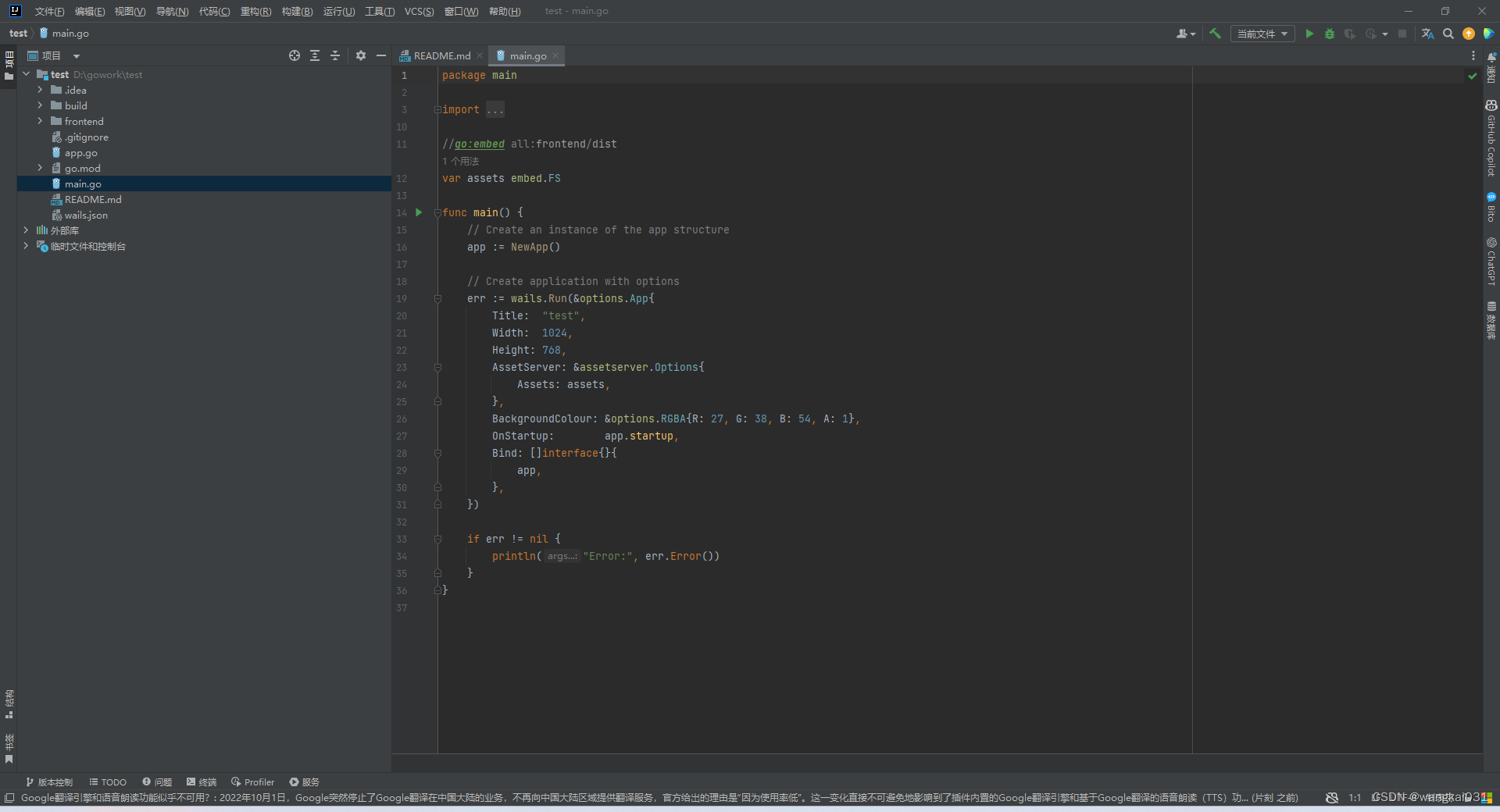This screenshot has width=1500, height=812.
Task: Open the 文件(F) menu
Action: [49, 11]
